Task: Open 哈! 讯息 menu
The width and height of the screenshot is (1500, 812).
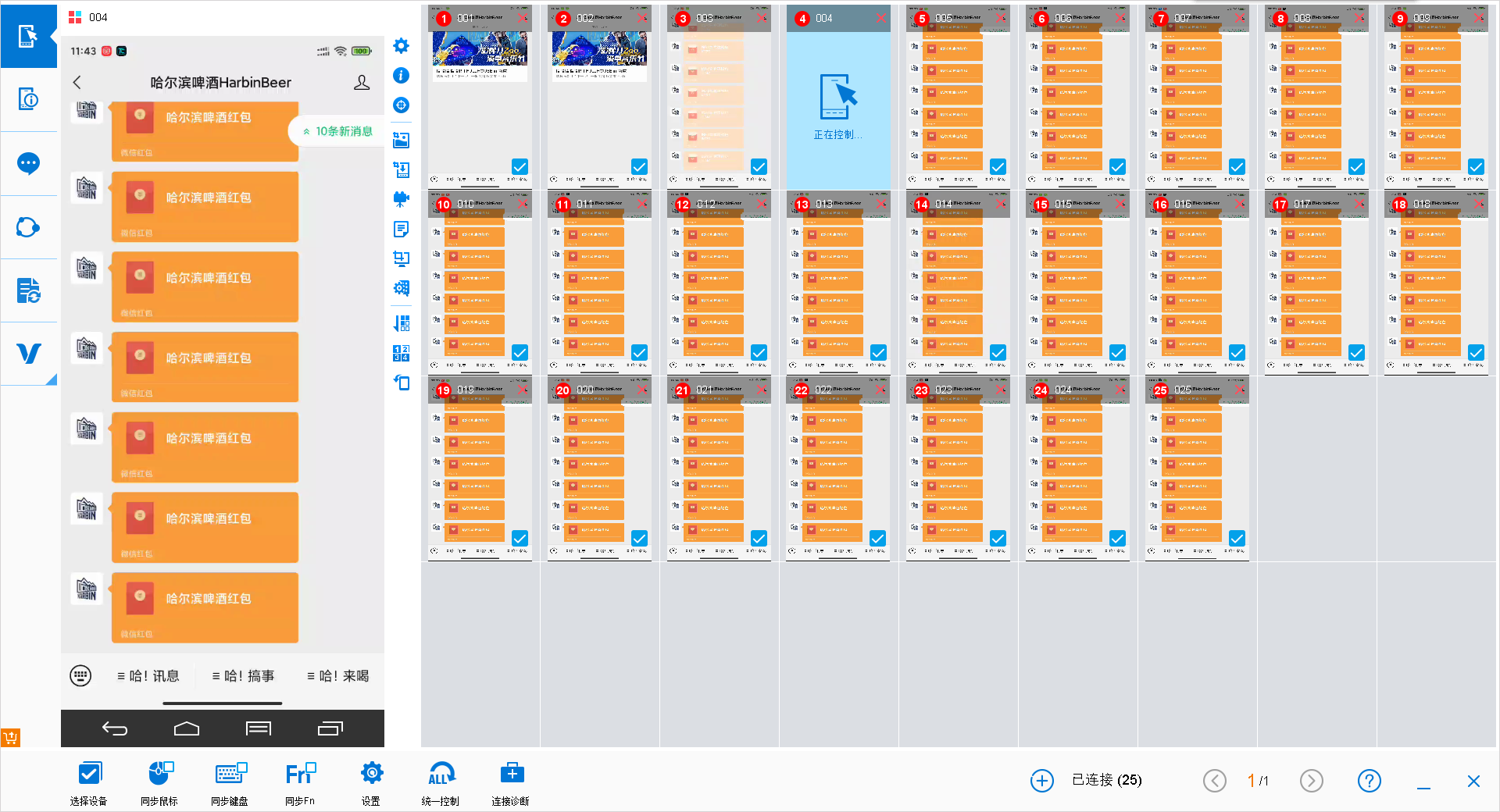Action: point(148,676)
